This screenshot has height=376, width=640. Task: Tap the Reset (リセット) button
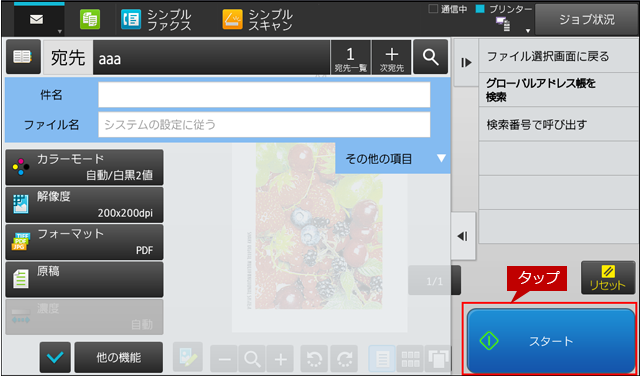coord(608,278)
